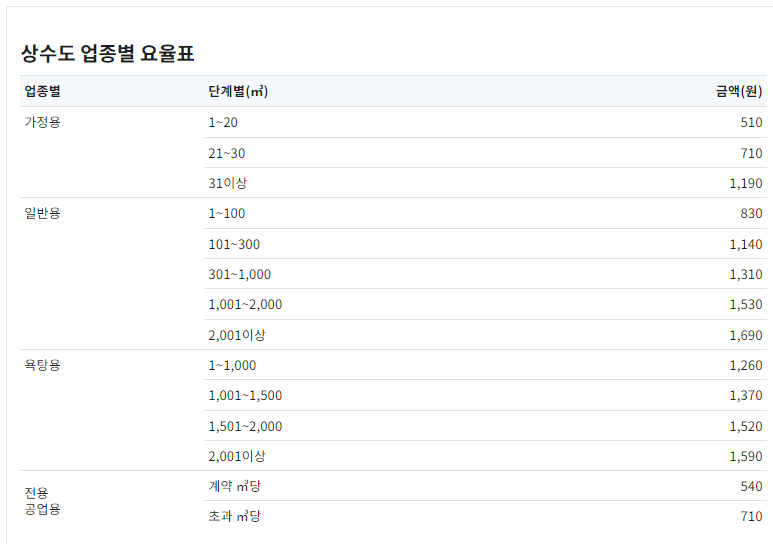This screenshot has width=773, height=544.
Task: Click the amount '1,310'
Action: (x=746, y=274)
